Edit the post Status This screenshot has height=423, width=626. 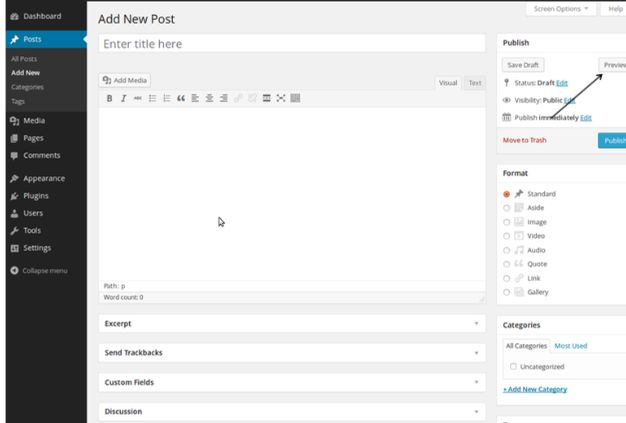tap(562, 83)
